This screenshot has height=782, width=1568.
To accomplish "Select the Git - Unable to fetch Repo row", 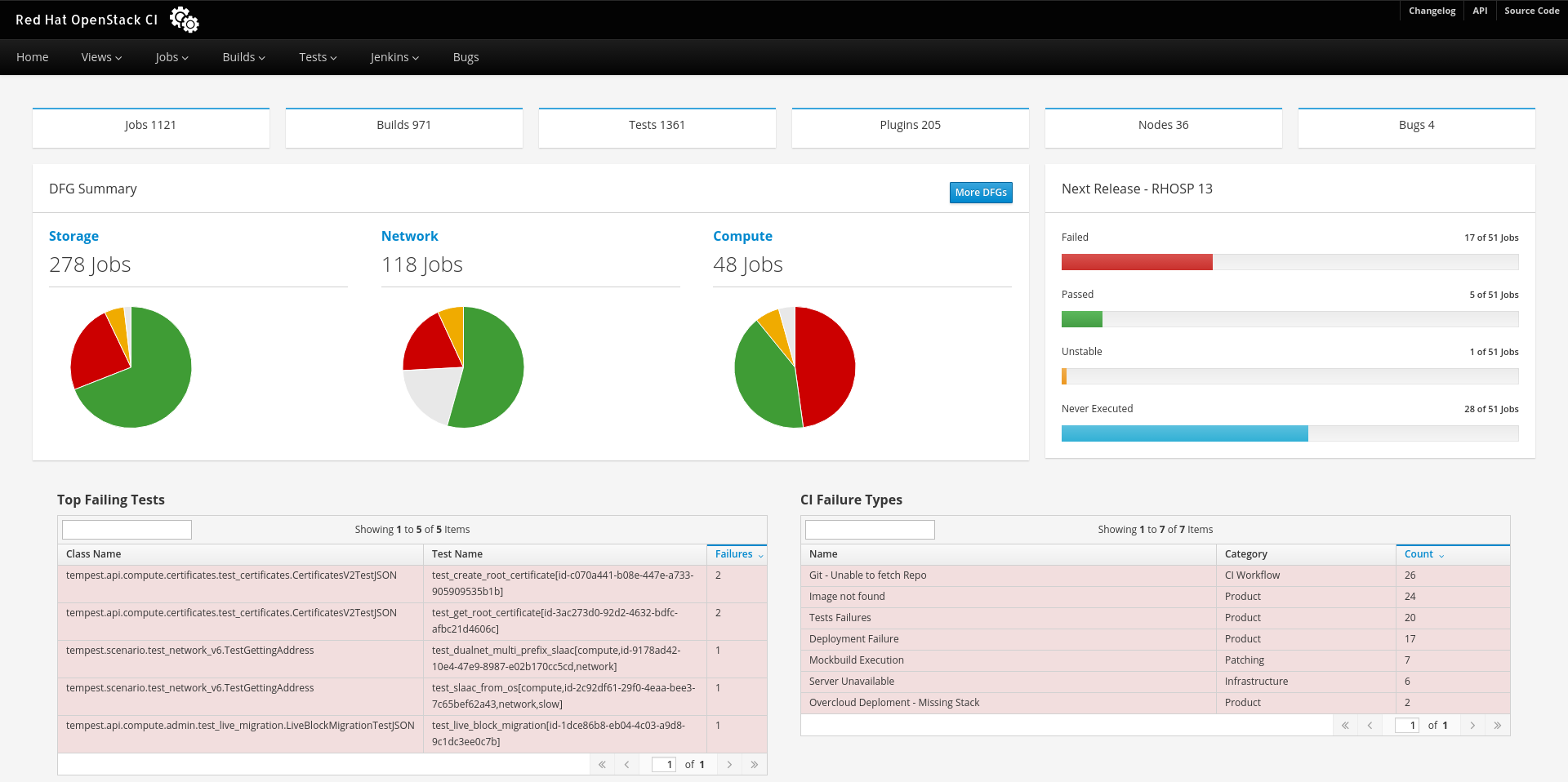I will click(x=1156, y=575).
